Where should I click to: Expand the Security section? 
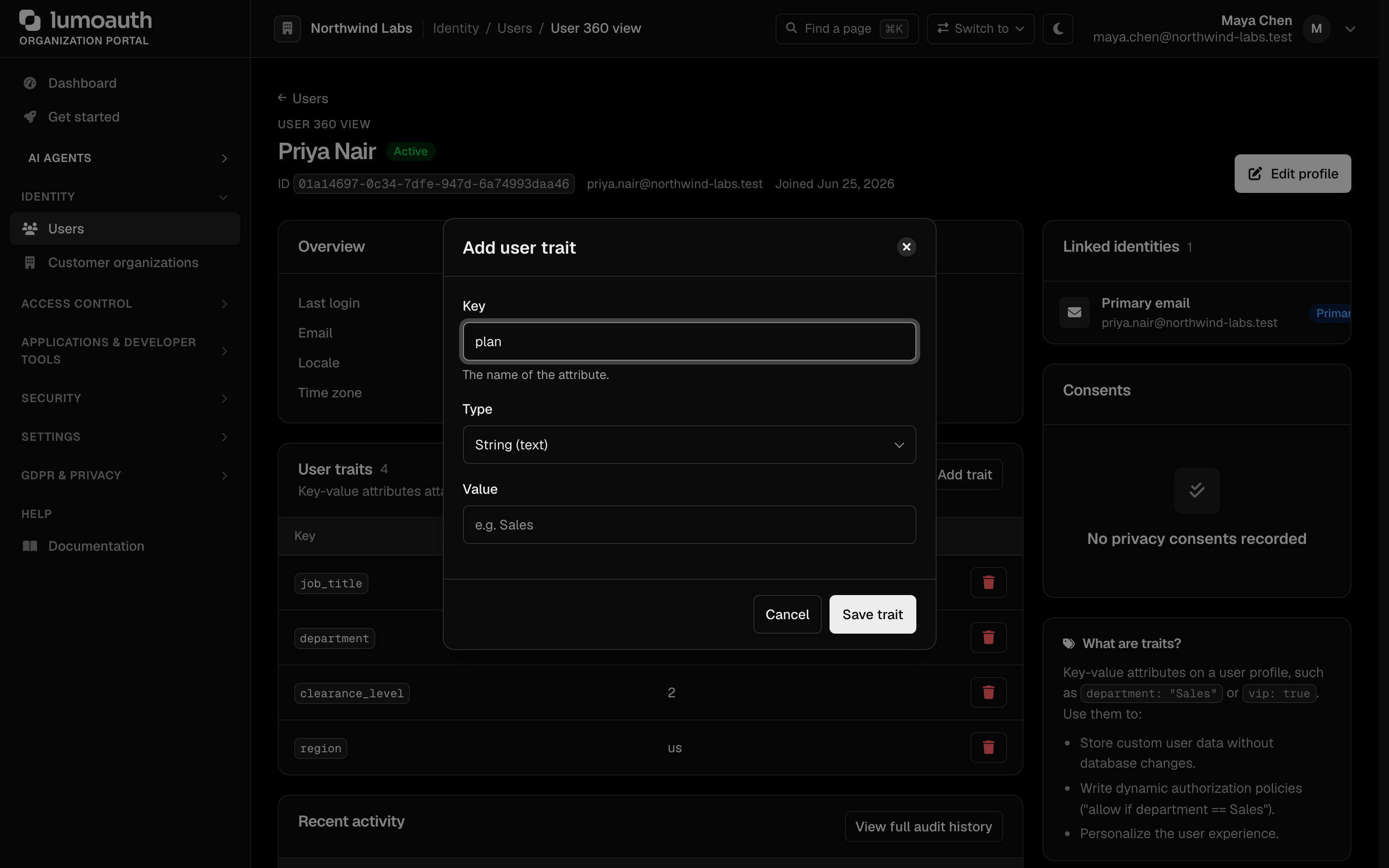click(124, 398)
